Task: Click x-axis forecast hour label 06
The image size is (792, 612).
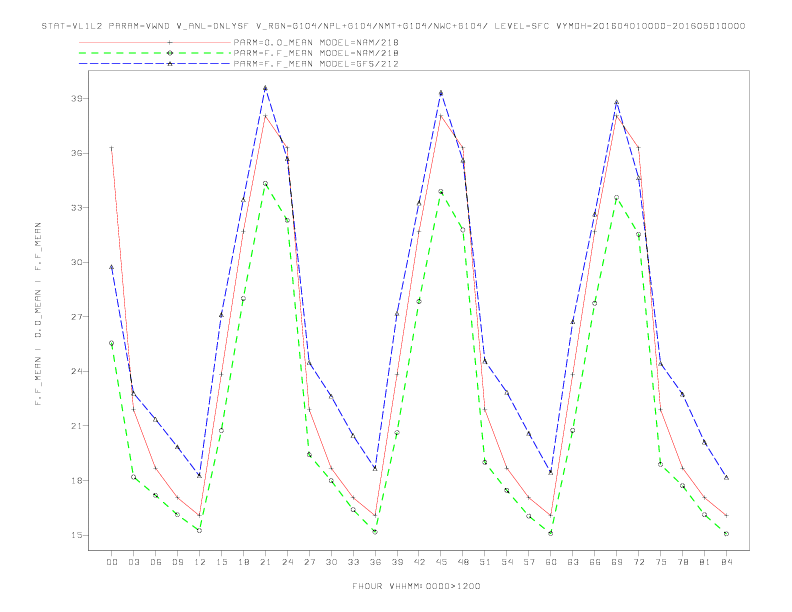Action: [156, 562]
